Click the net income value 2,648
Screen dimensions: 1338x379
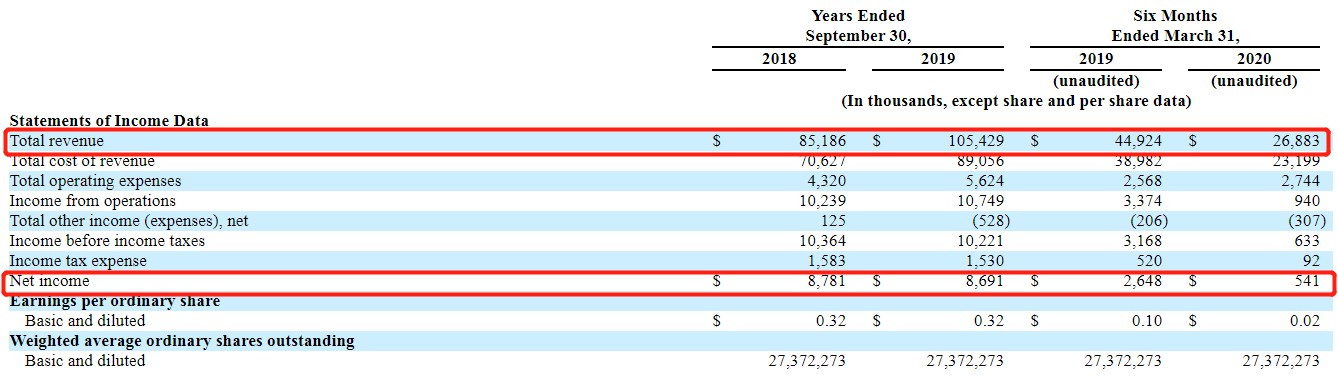(x=1141, y=281)
